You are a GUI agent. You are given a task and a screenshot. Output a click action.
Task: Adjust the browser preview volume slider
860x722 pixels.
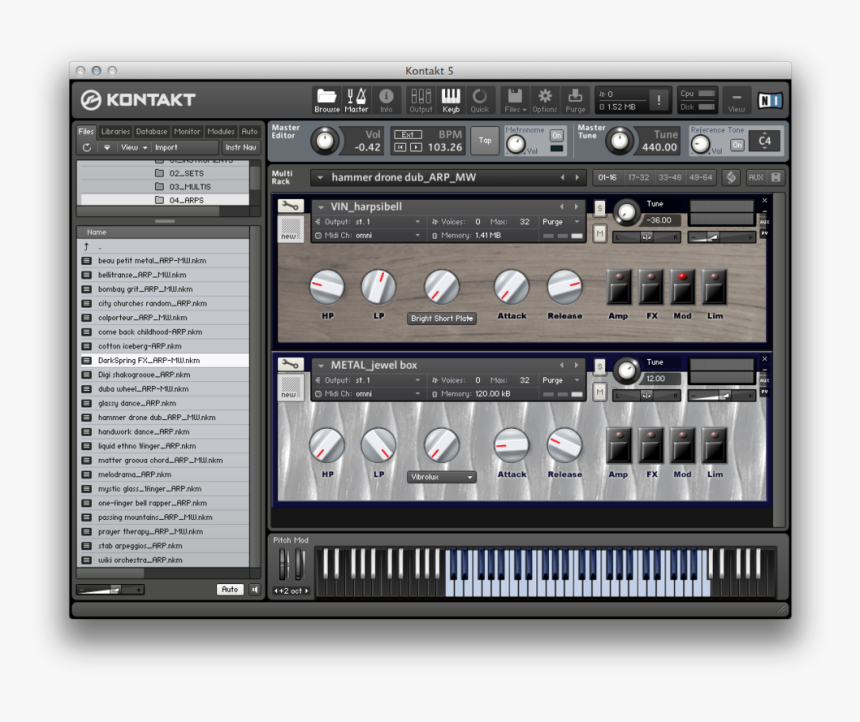(x=110, y=590)
